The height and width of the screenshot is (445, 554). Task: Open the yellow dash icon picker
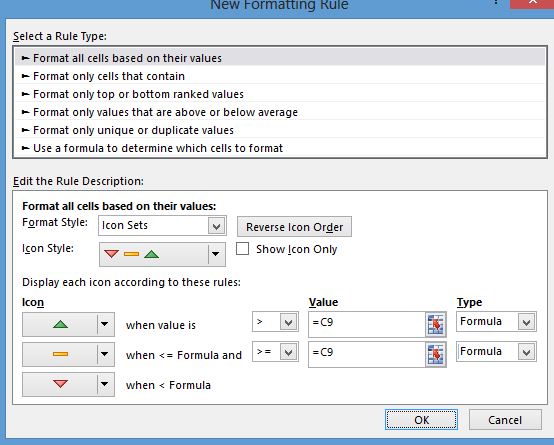(68, 354)
